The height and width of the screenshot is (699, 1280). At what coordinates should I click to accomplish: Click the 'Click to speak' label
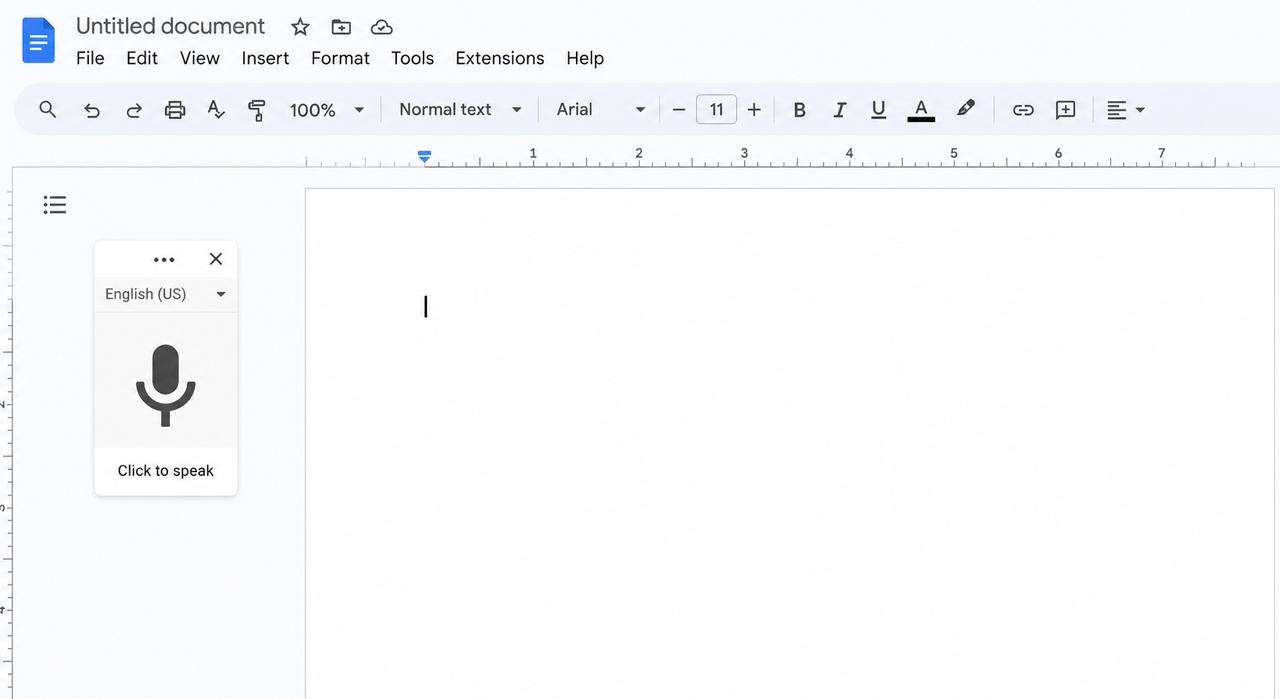(x=166, y=471)
